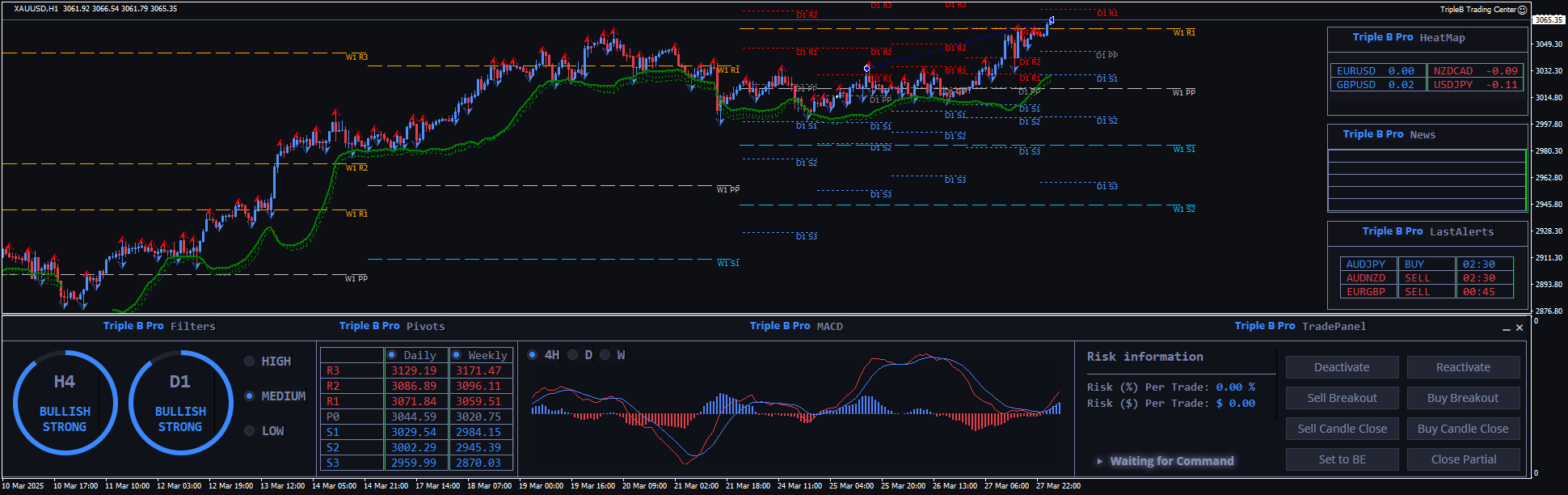The height and width of the screenshot is (495, 1568).
Task: Switch MACD timeframe to D
Action: point(572,355)
